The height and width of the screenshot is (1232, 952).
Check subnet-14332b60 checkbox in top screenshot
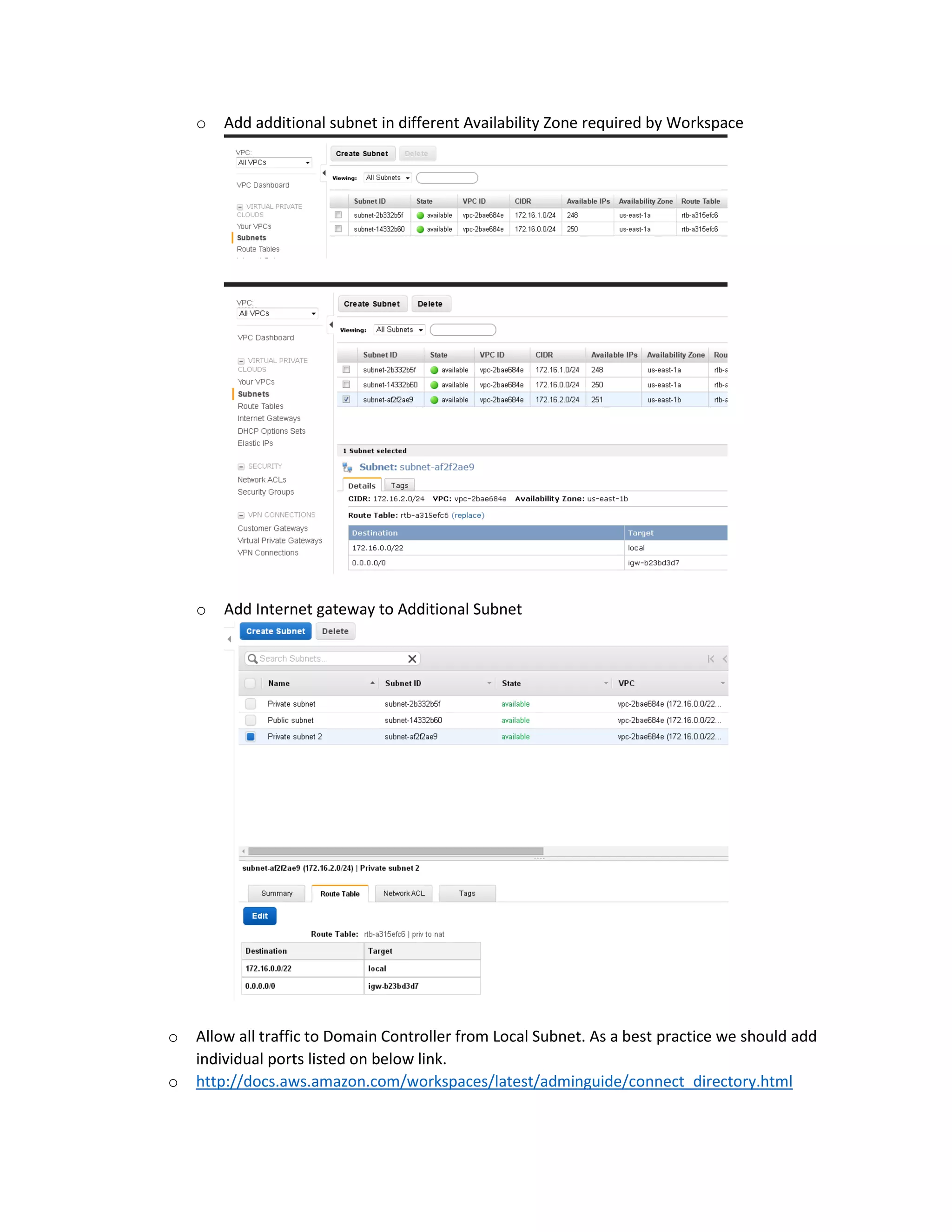(338, 228)
